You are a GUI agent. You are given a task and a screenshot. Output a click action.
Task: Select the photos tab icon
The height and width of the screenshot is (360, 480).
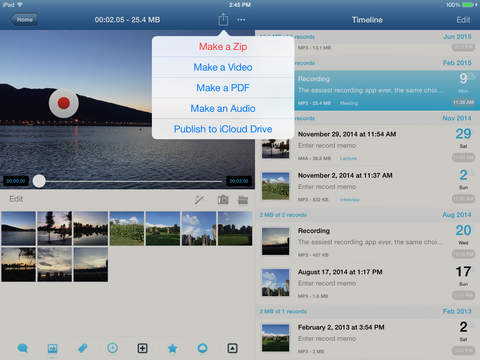[x=52, y=348]
